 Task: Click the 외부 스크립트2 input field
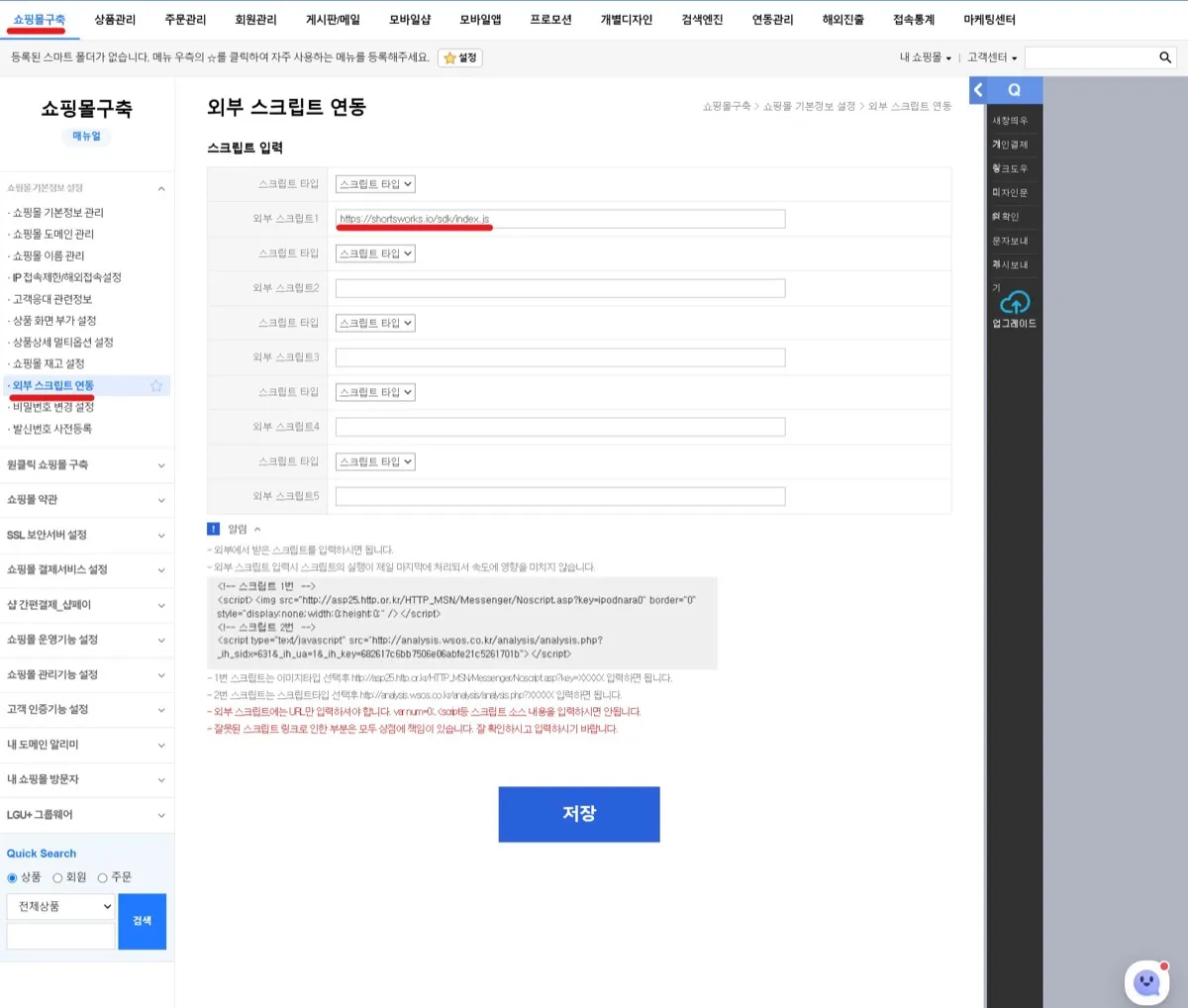coord(560,288)
